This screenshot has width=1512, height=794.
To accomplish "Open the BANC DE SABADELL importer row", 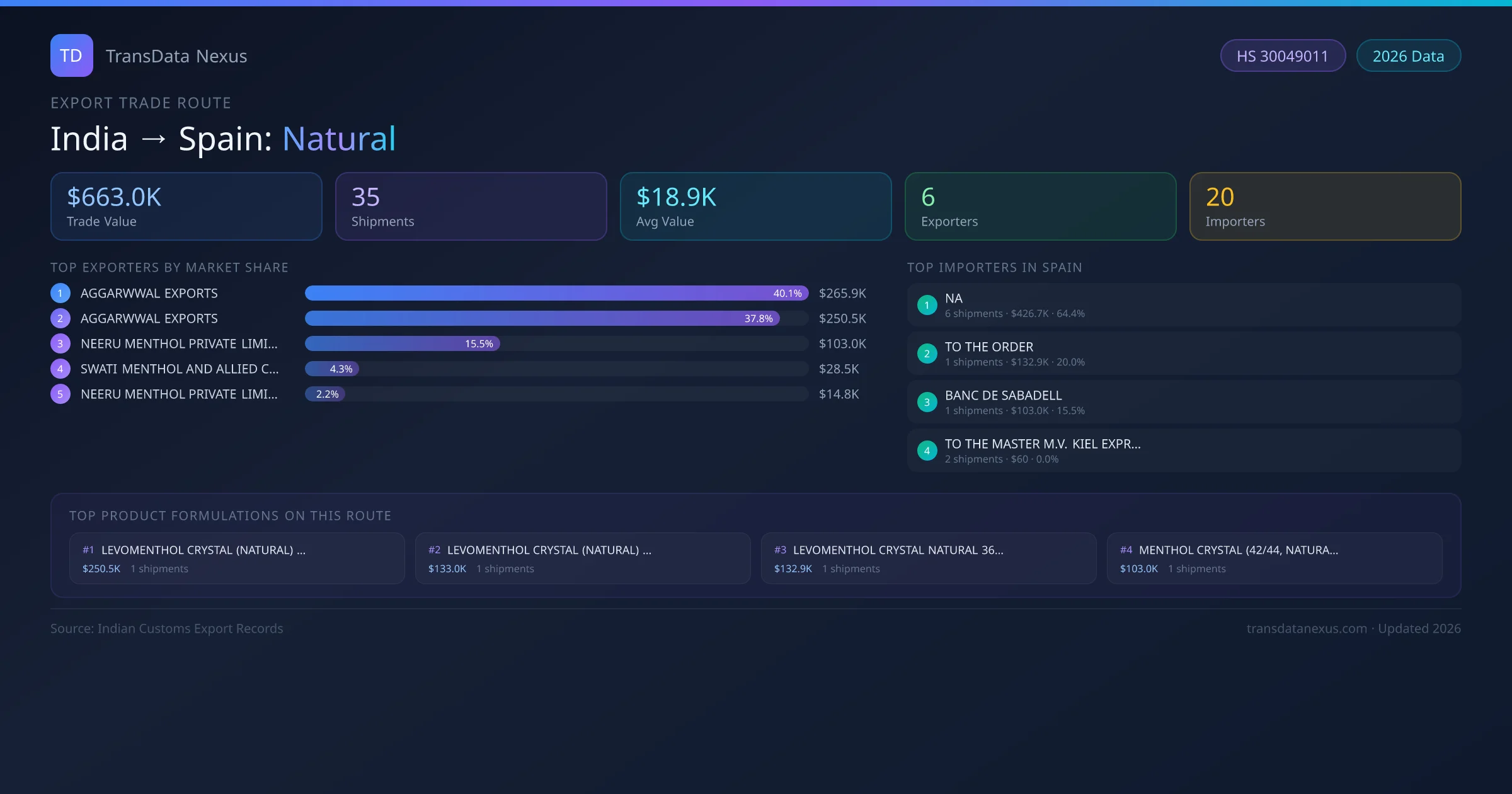I will 1183,402.
